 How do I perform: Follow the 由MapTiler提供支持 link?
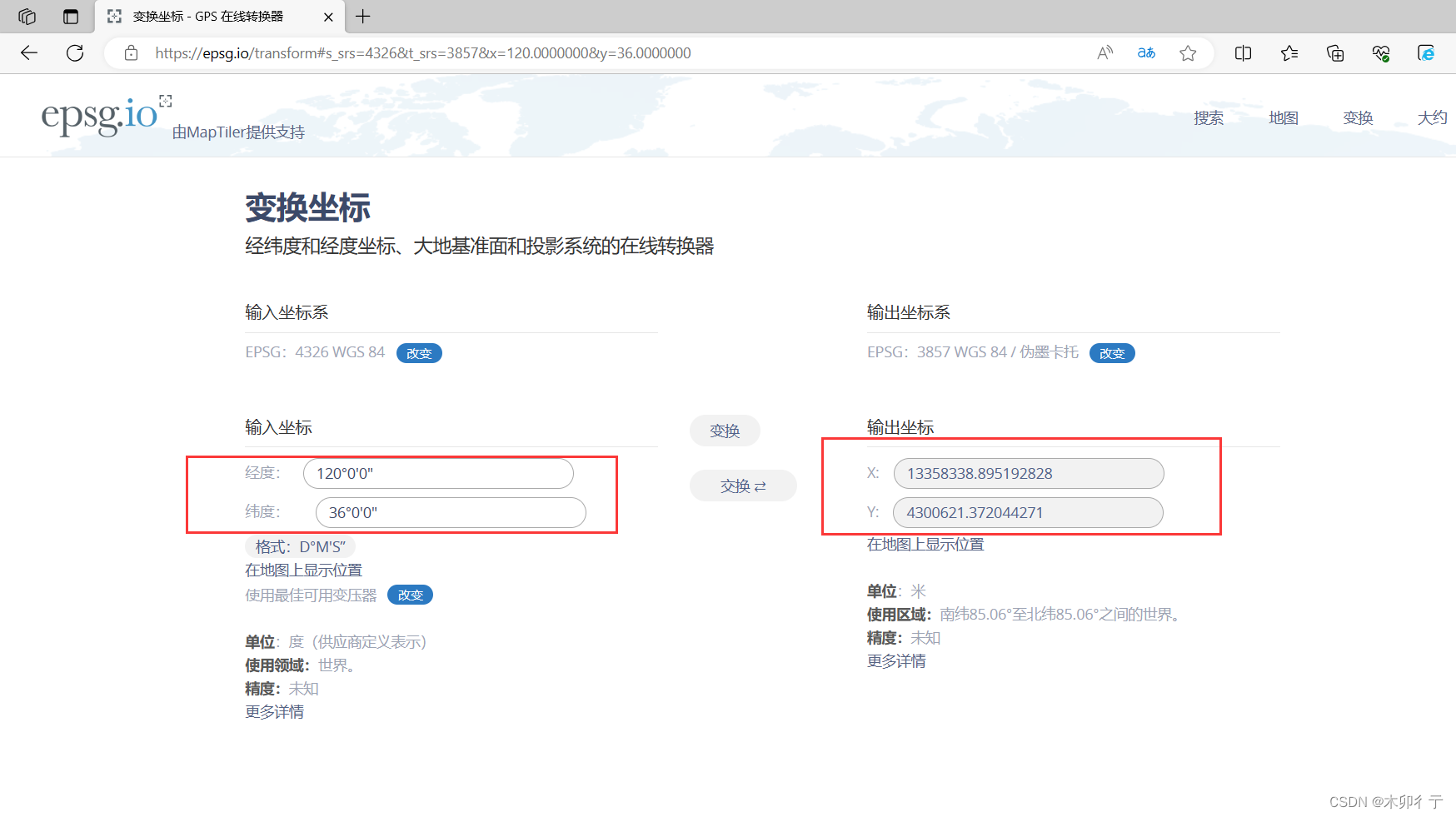[238, 132]
